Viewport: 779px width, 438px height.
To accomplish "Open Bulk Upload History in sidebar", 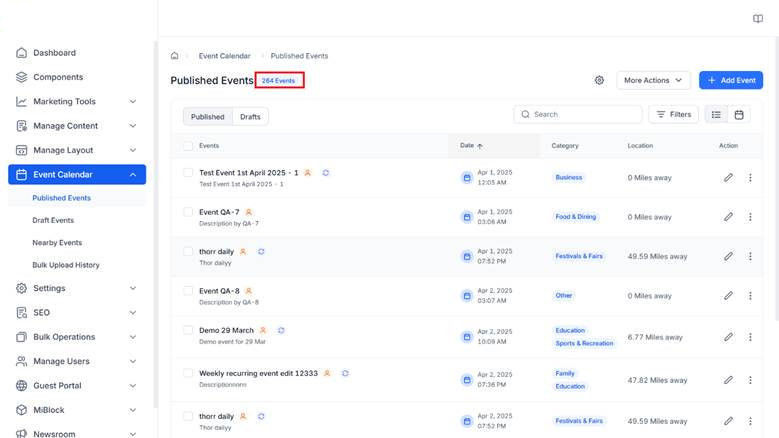I will point(66,265).
